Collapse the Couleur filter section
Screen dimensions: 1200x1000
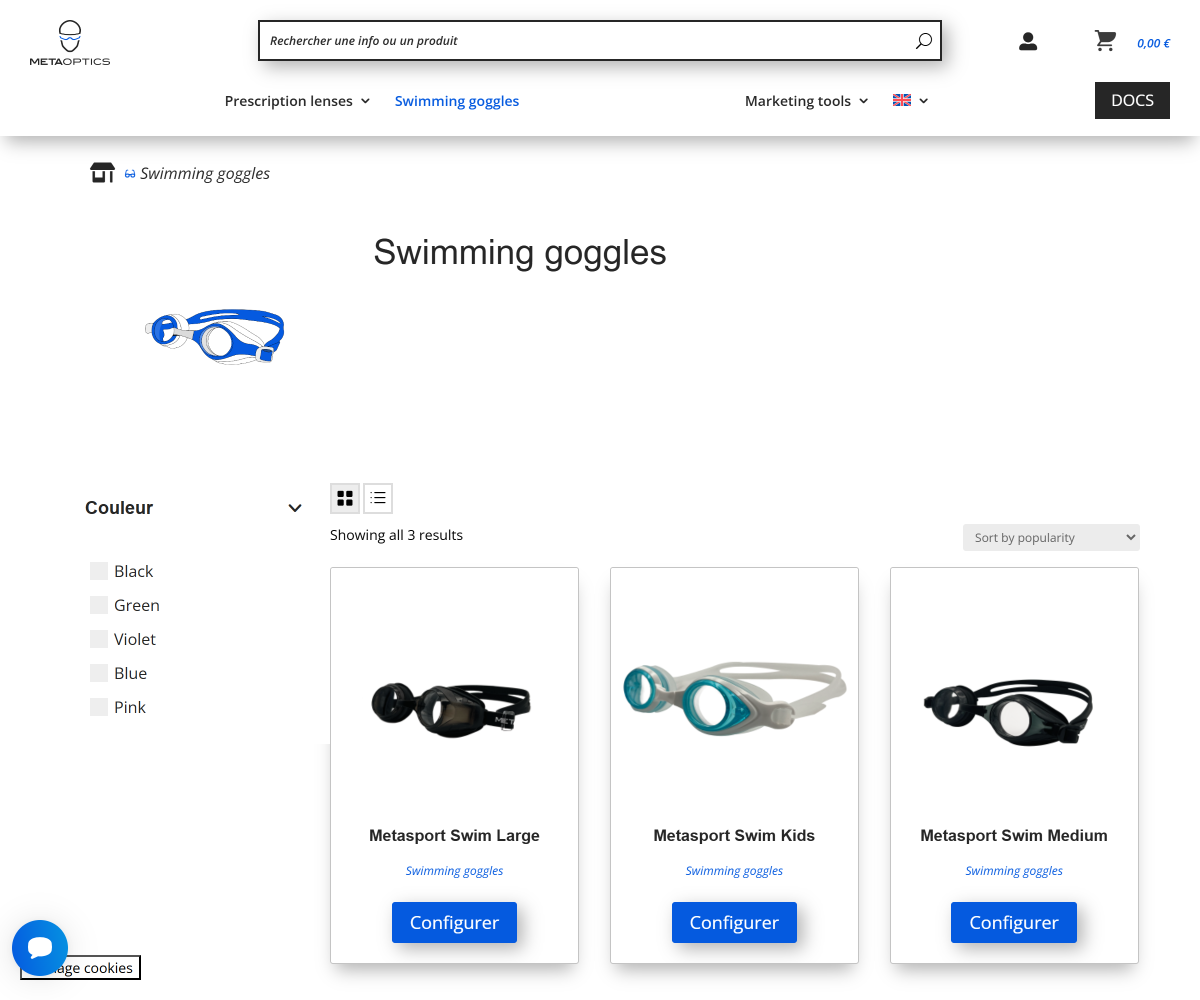click(295, 508)
